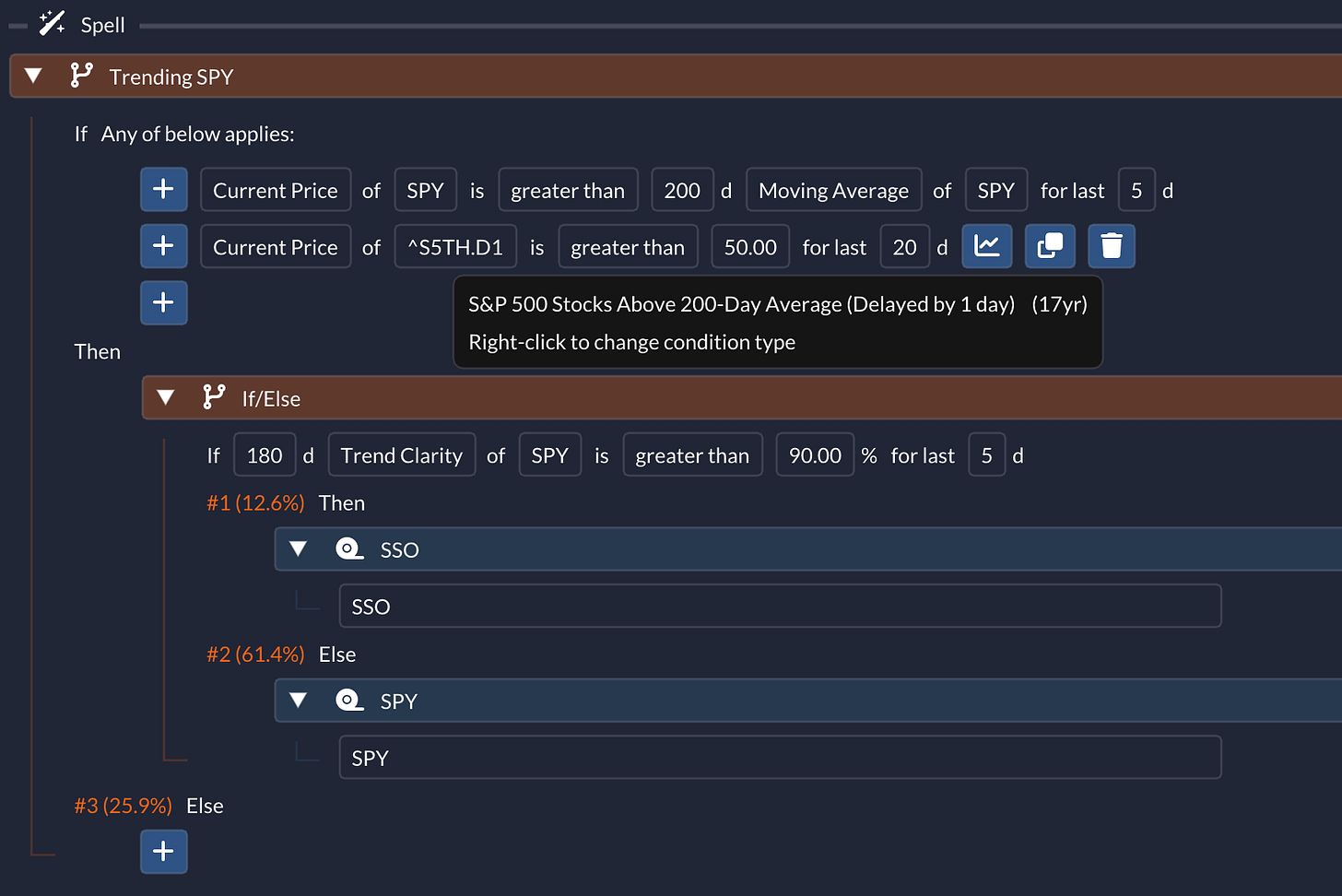Select the If/Else header title
1342x896 pixels.
(x=271, y=398)
